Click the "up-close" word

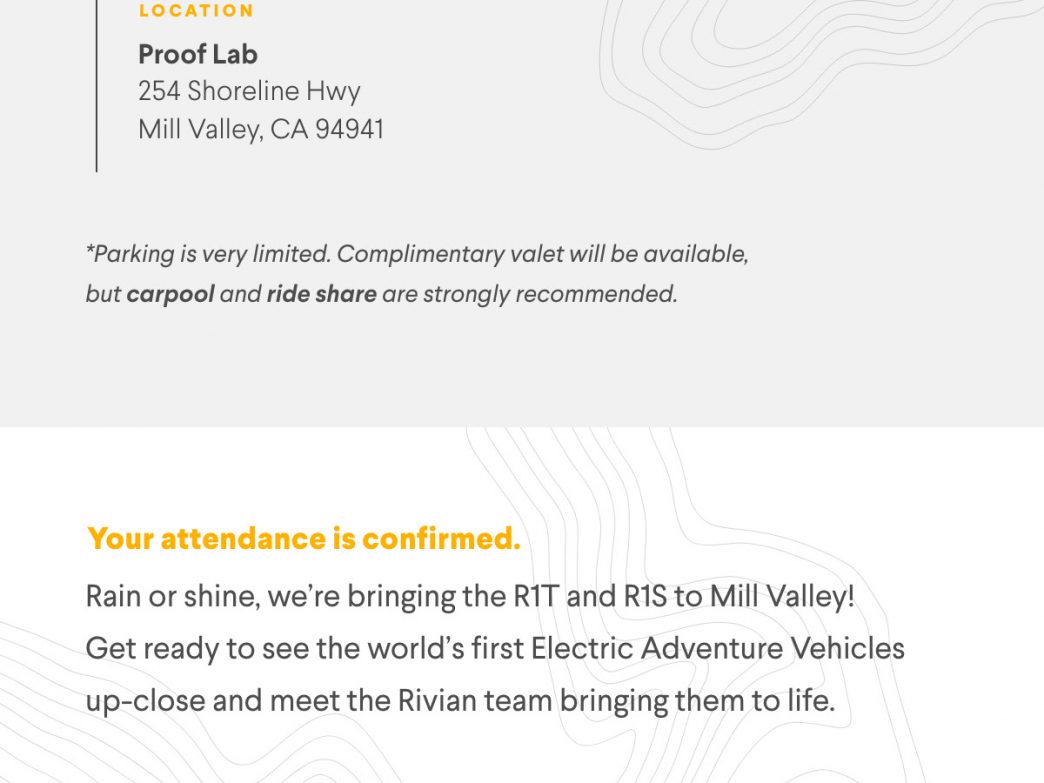(145, 701)
